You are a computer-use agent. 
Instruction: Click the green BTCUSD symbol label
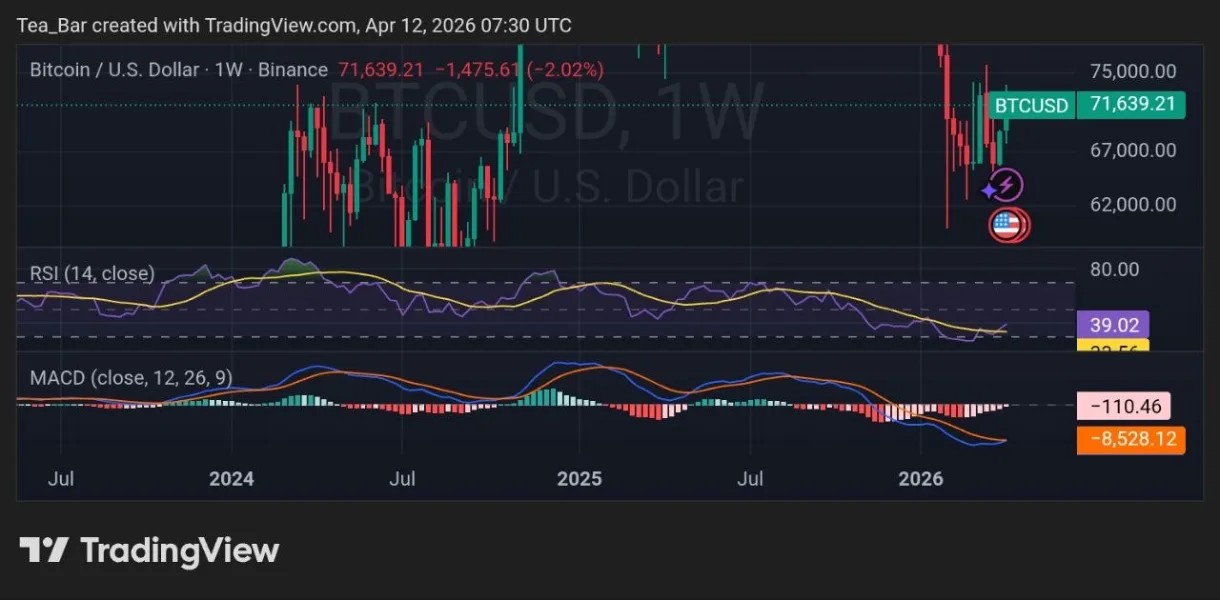click(x=1030, y=105)
